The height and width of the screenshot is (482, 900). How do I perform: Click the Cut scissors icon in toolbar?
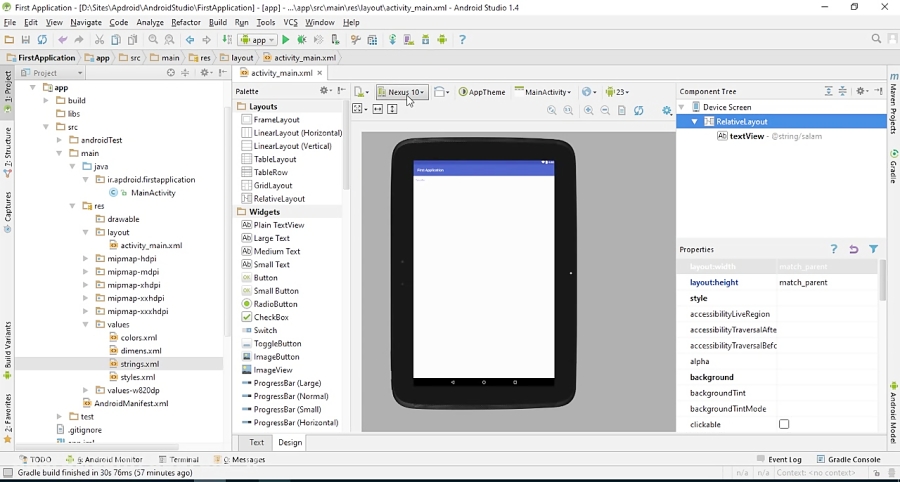[x=99, y=40]
